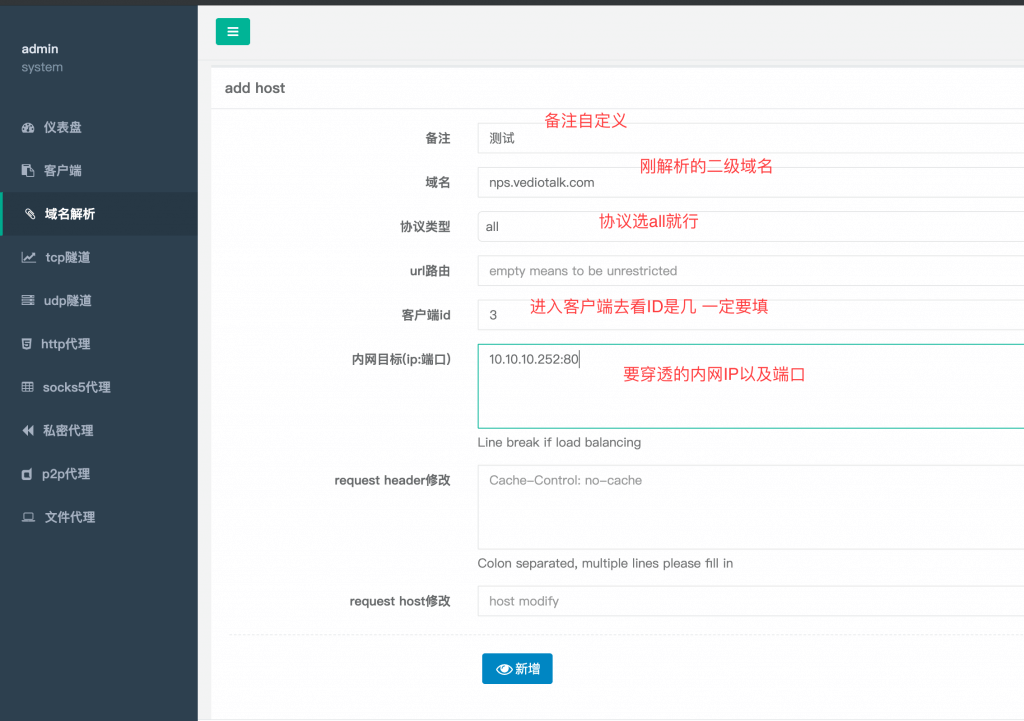This screenshot has height=721, width=1024.
Task: Click the dashboard gauge icon beside 仪表盘
Action: [28, 128]
